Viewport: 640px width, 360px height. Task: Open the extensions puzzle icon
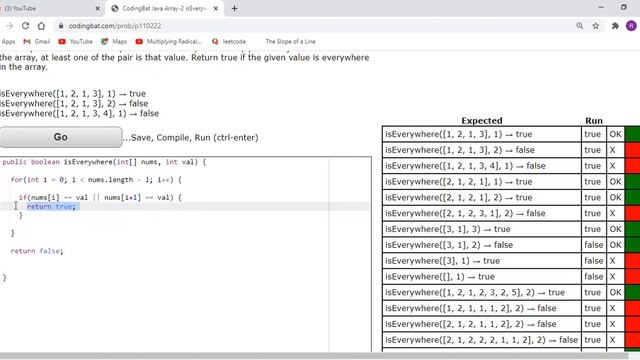(615, 26)
